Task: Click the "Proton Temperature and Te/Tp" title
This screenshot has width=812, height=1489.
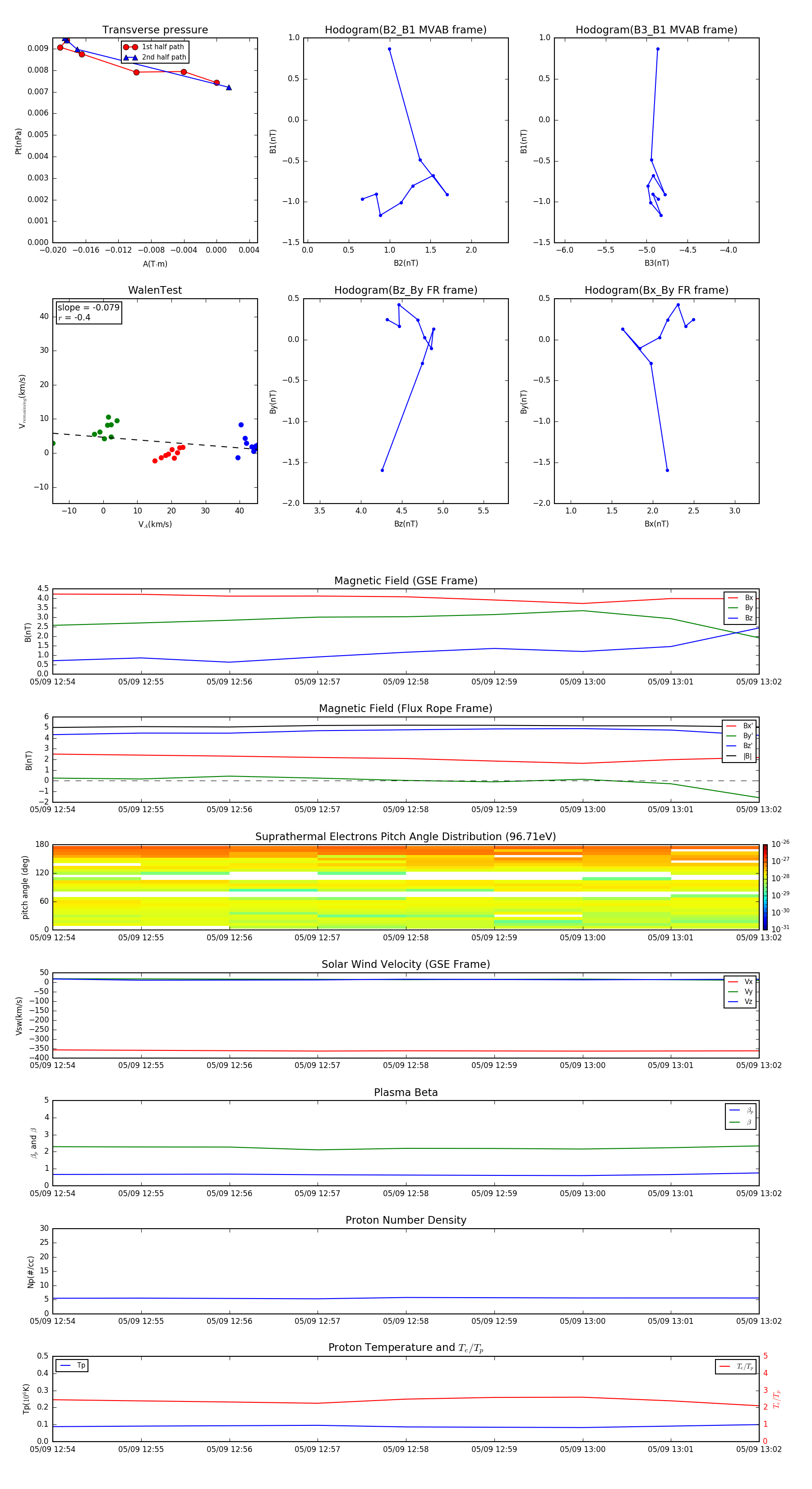Action: click(x=406, y=1348)
